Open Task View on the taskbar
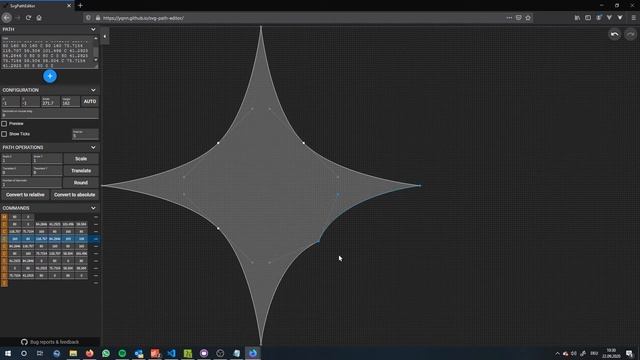This screenshot has width=640, height=360. click(x=40, y=353)
